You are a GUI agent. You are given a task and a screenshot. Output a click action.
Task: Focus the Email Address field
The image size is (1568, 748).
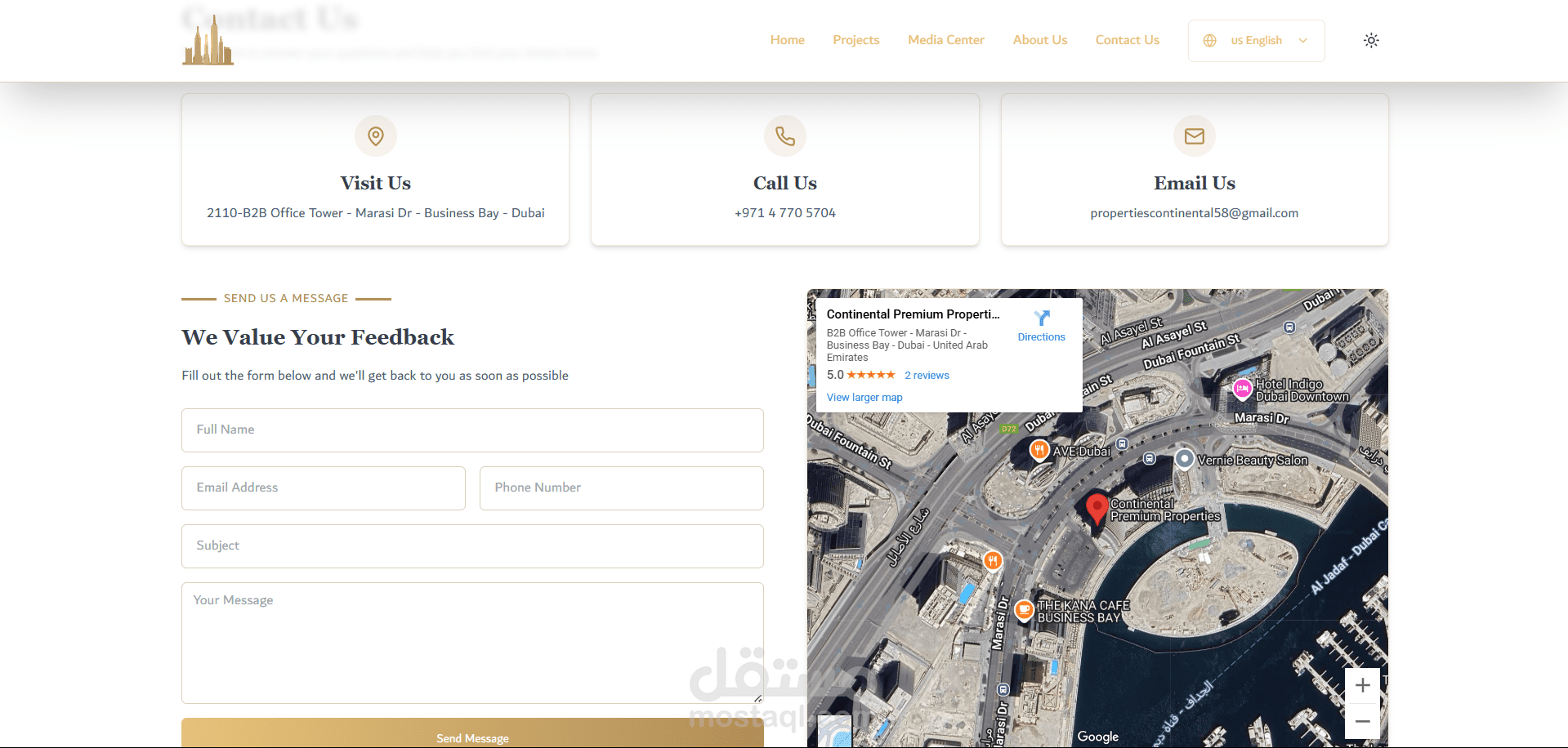[x=324, y=488]
